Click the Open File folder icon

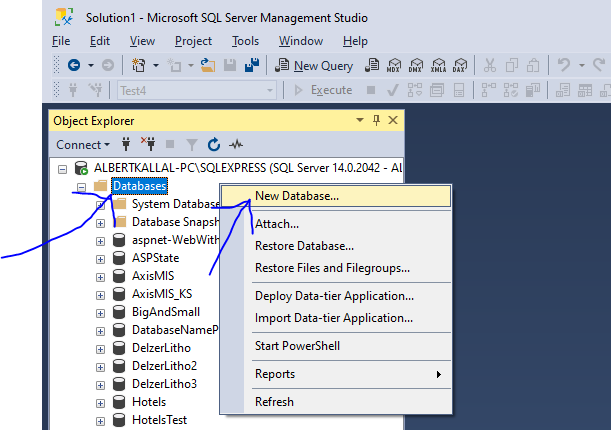coord(208,65)
